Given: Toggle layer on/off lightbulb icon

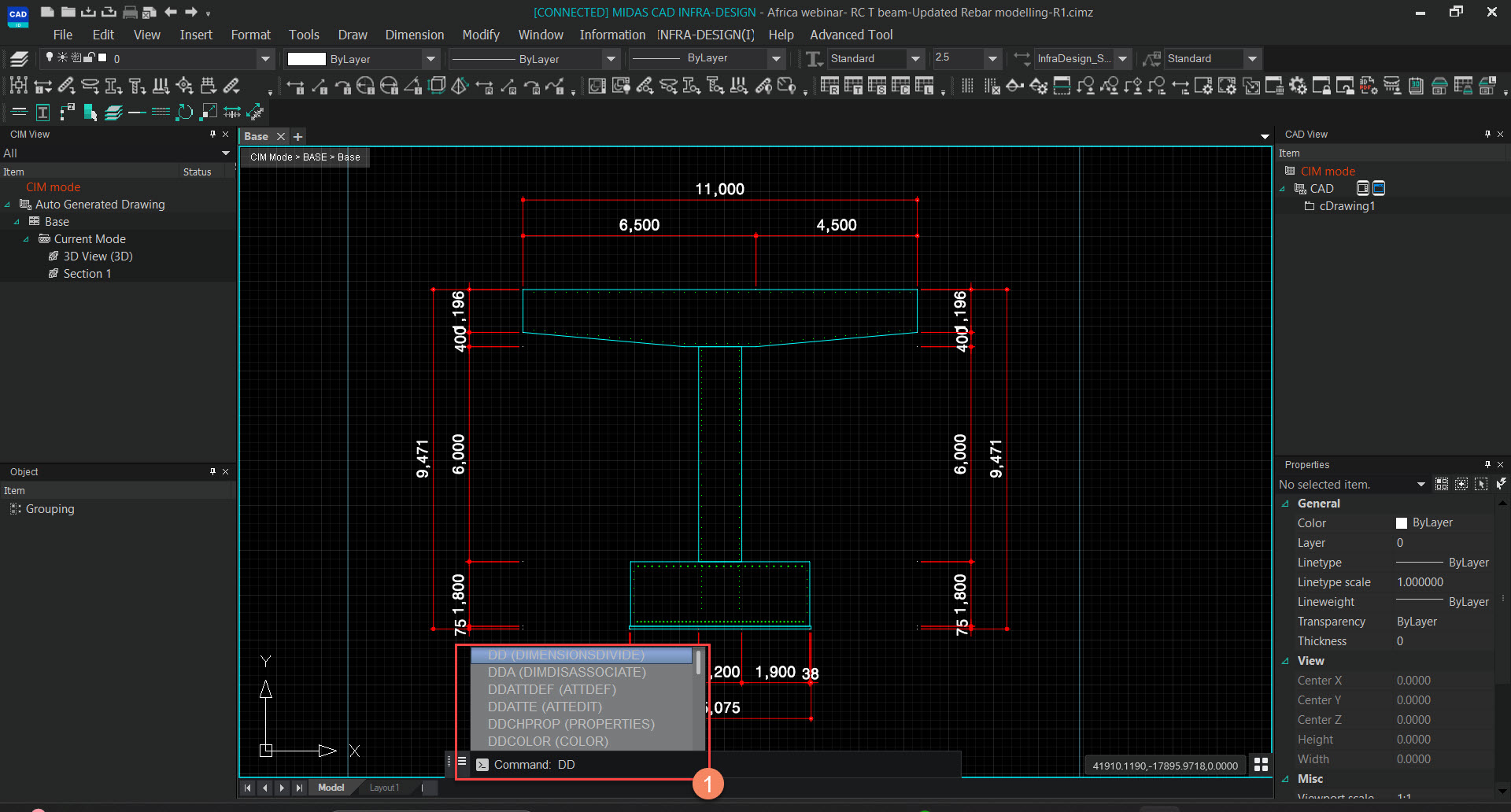Looking at the screenshot, I should pyautogui.click(x=50, y=57).
